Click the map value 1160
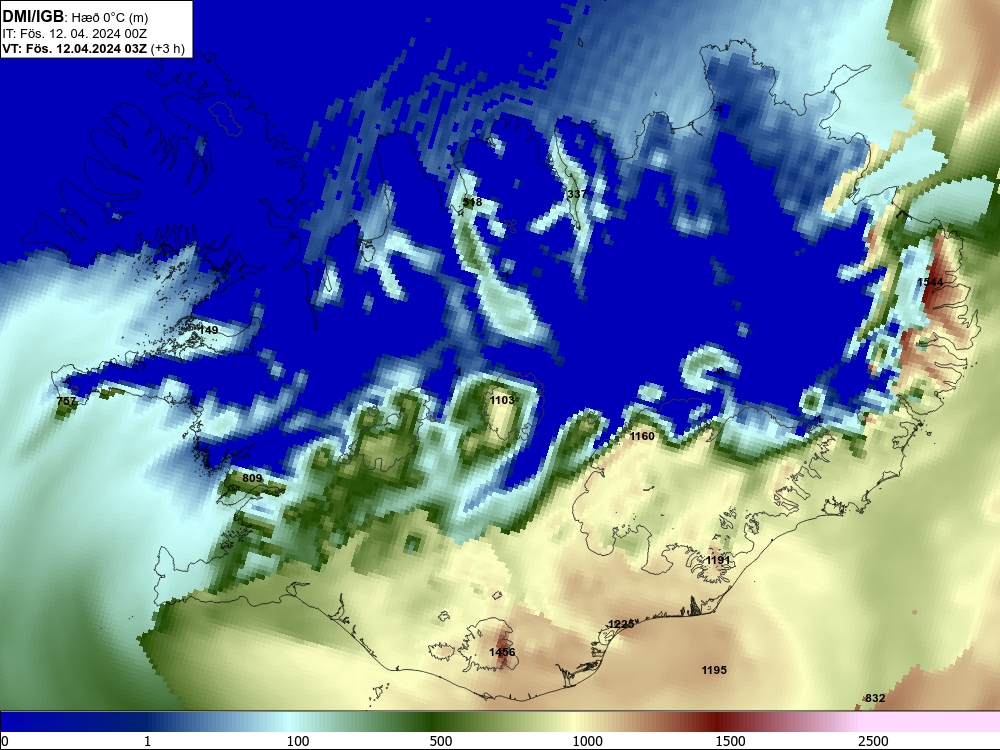 pyautogui.click(x=642, y=436)
